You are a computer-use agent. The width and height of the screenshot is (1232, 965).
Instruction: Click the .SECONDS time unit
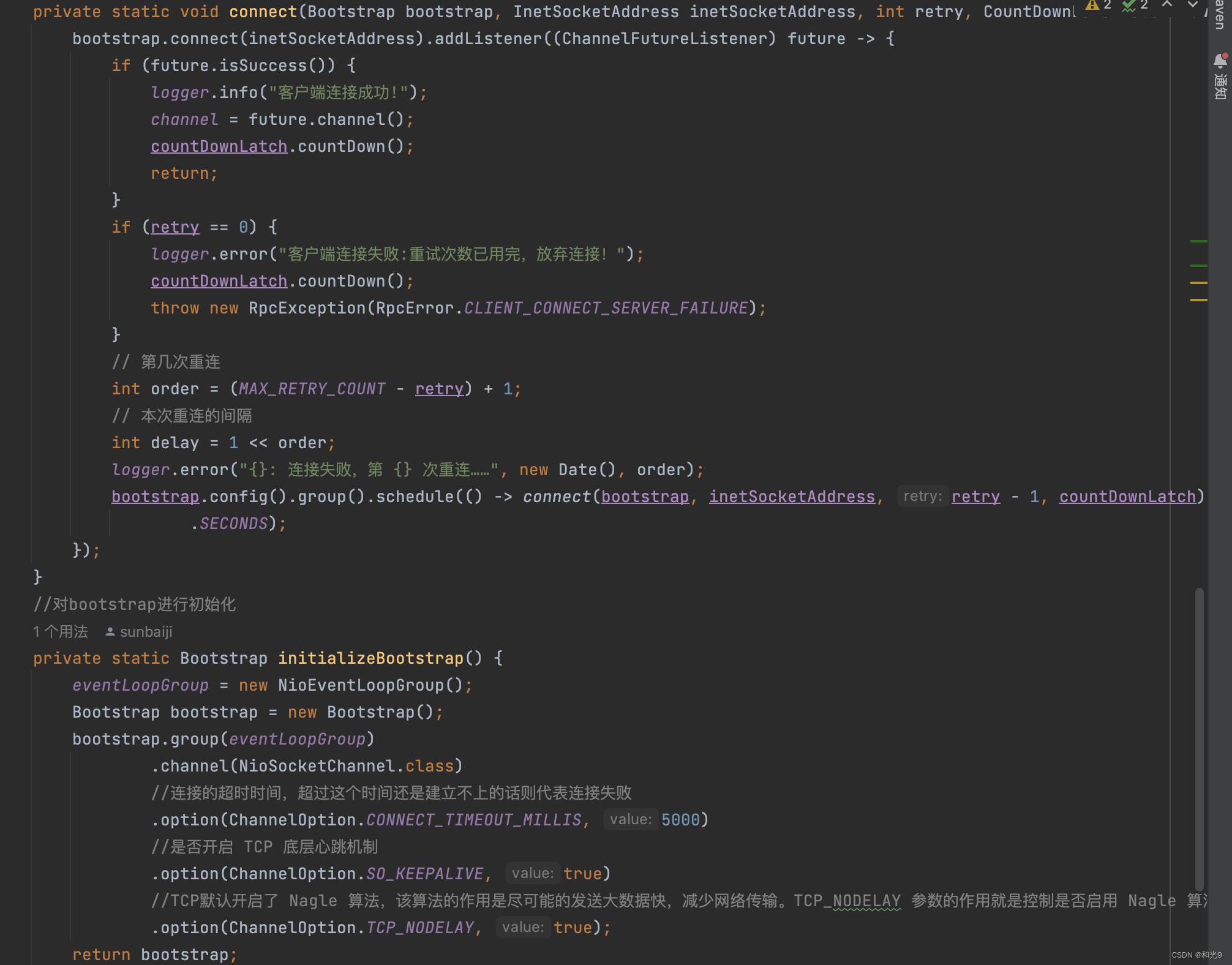[x=229, y=524]
